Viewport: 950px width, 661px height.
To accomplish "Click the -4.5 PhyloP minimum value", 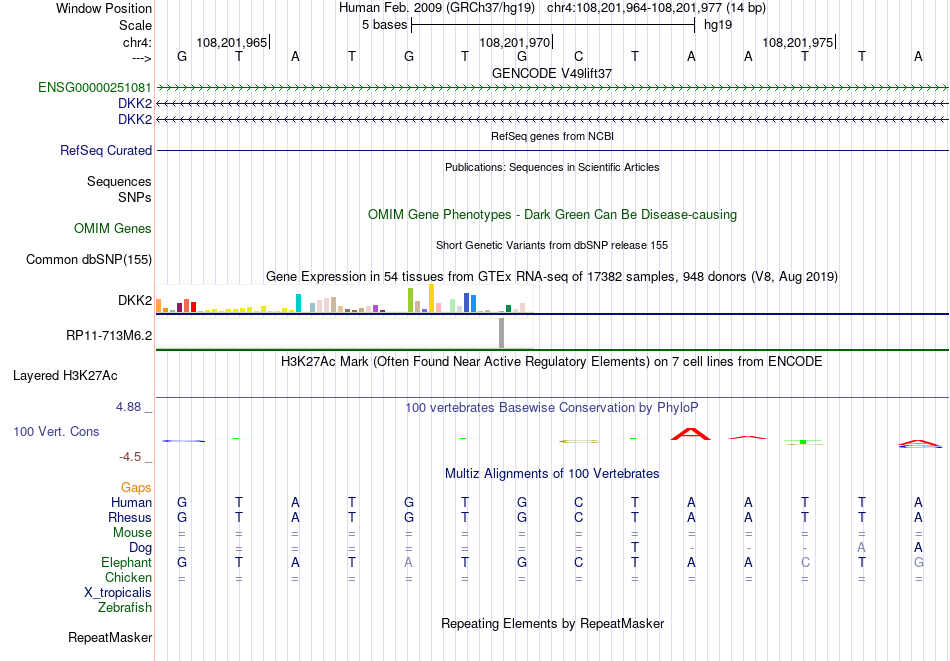I will click(130, 457).
